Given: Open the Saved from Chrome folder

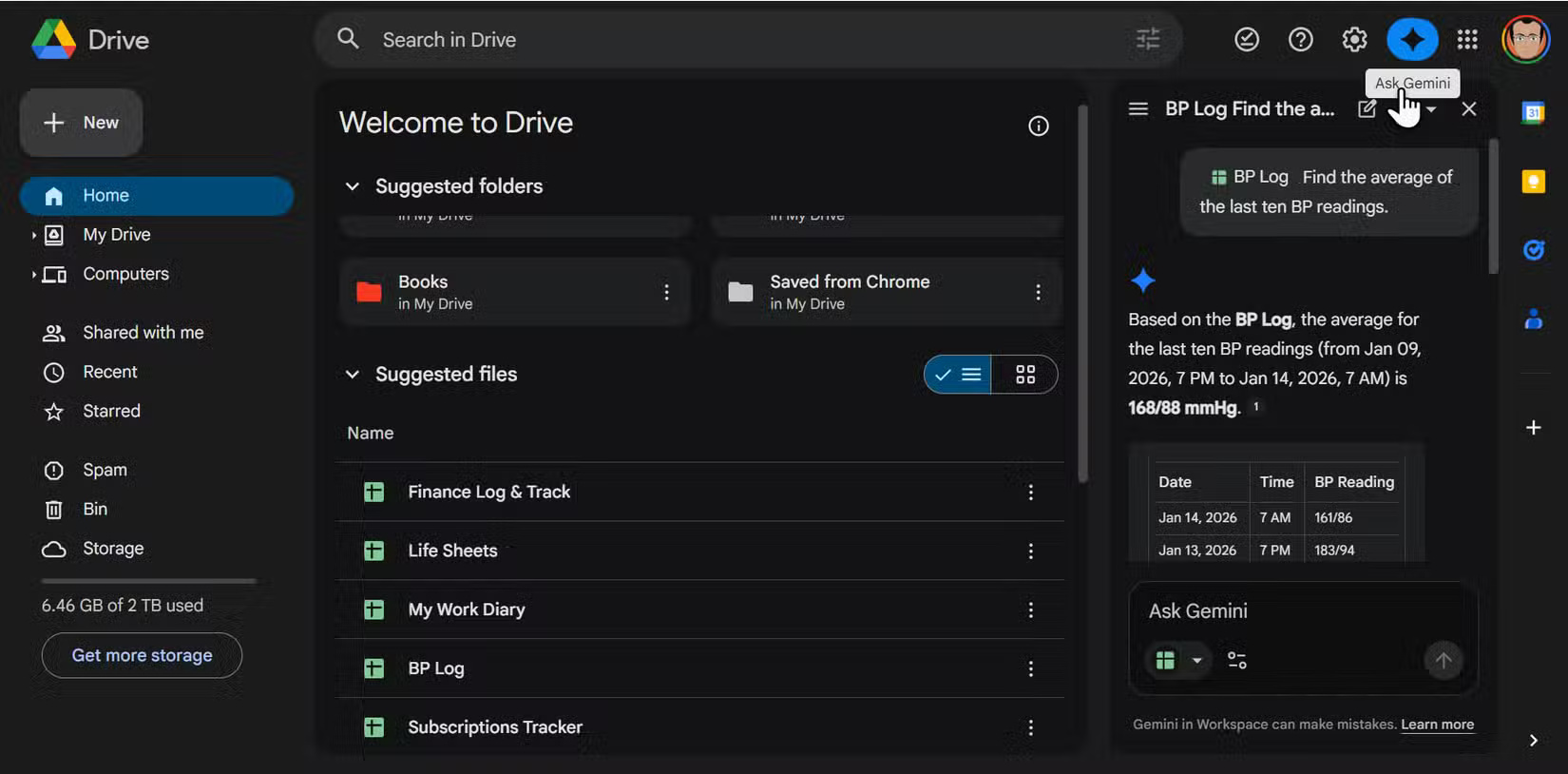Looking at the screenshot, I should (x=886, y=292).
